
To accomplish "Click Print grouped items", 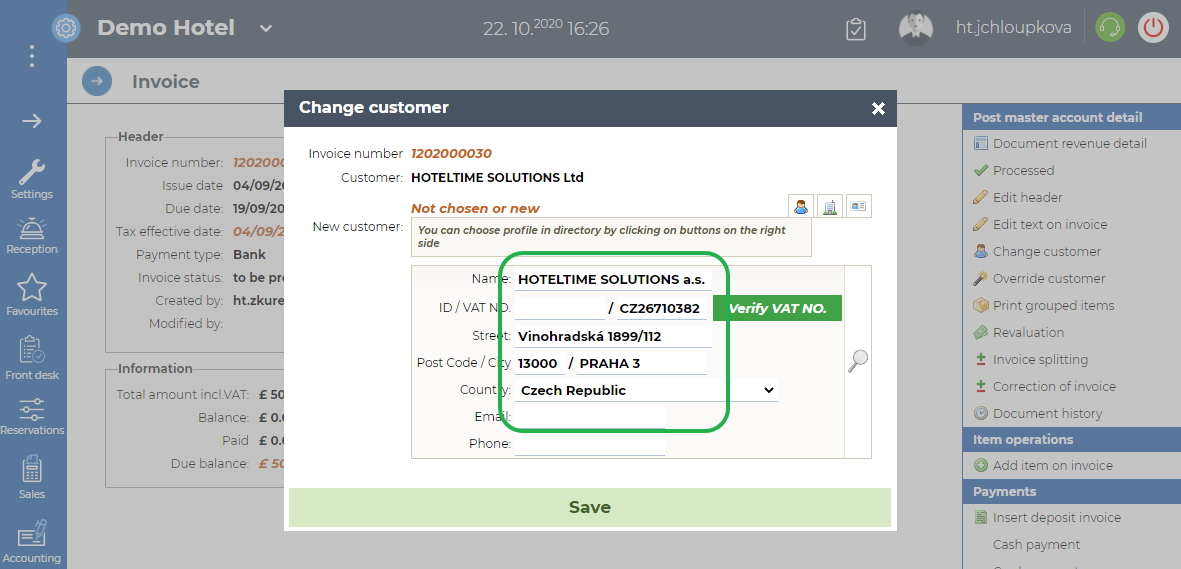I will tap(1053, 306).
